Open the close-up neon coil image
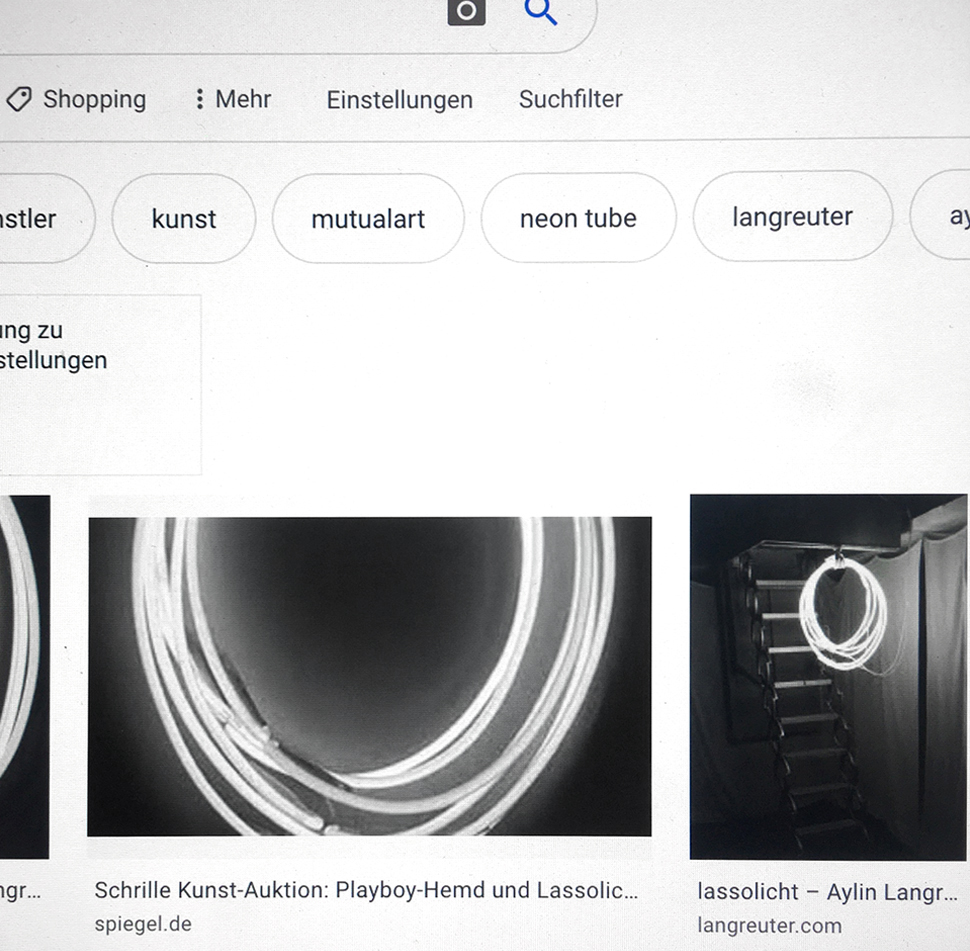Viewport: 970px width, 951px height. (369, 676)
